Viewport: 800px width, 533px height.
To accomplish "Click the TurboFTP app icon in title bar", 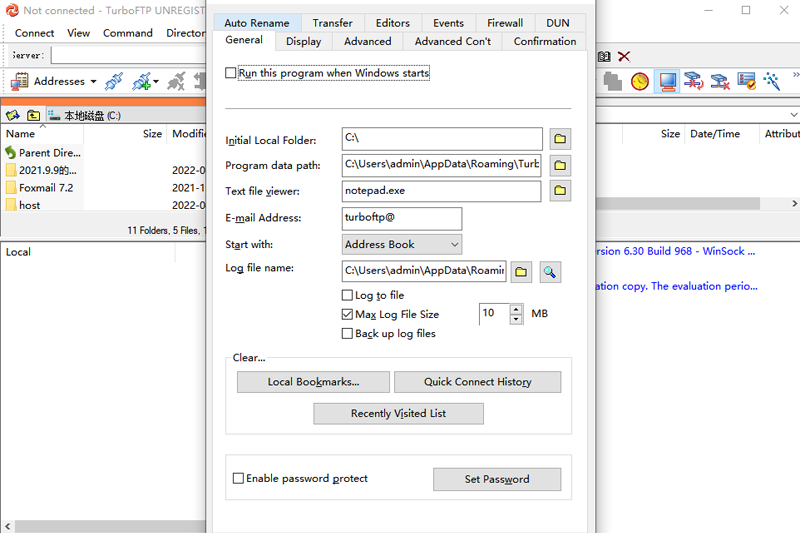I will tap(12, 10).
